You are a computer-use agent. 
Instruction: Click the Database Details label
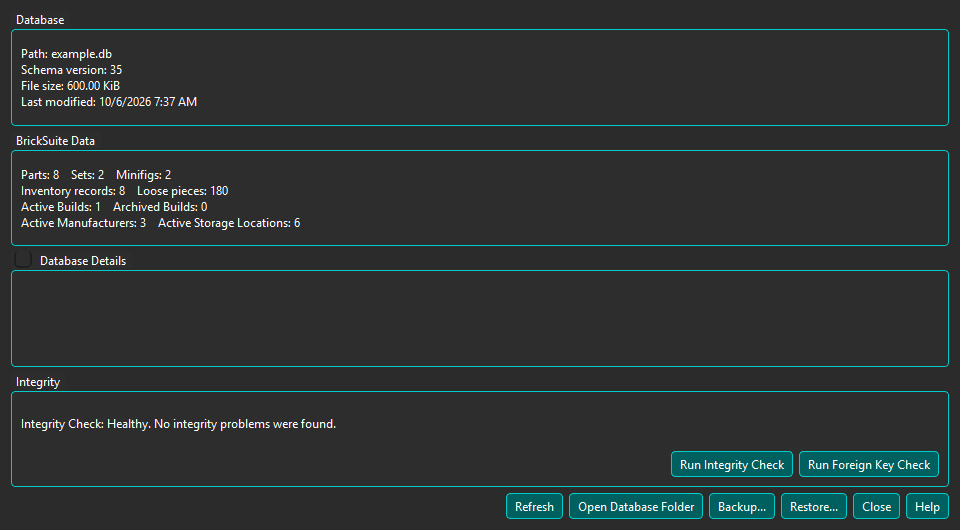83,261
